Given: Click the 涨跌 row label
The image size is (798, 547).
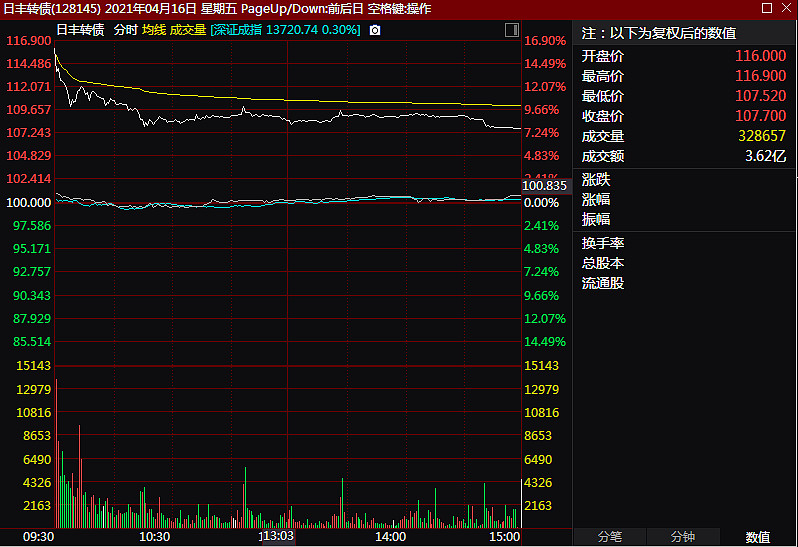Looking at the screenshot, I should click(x=596, y=180).
